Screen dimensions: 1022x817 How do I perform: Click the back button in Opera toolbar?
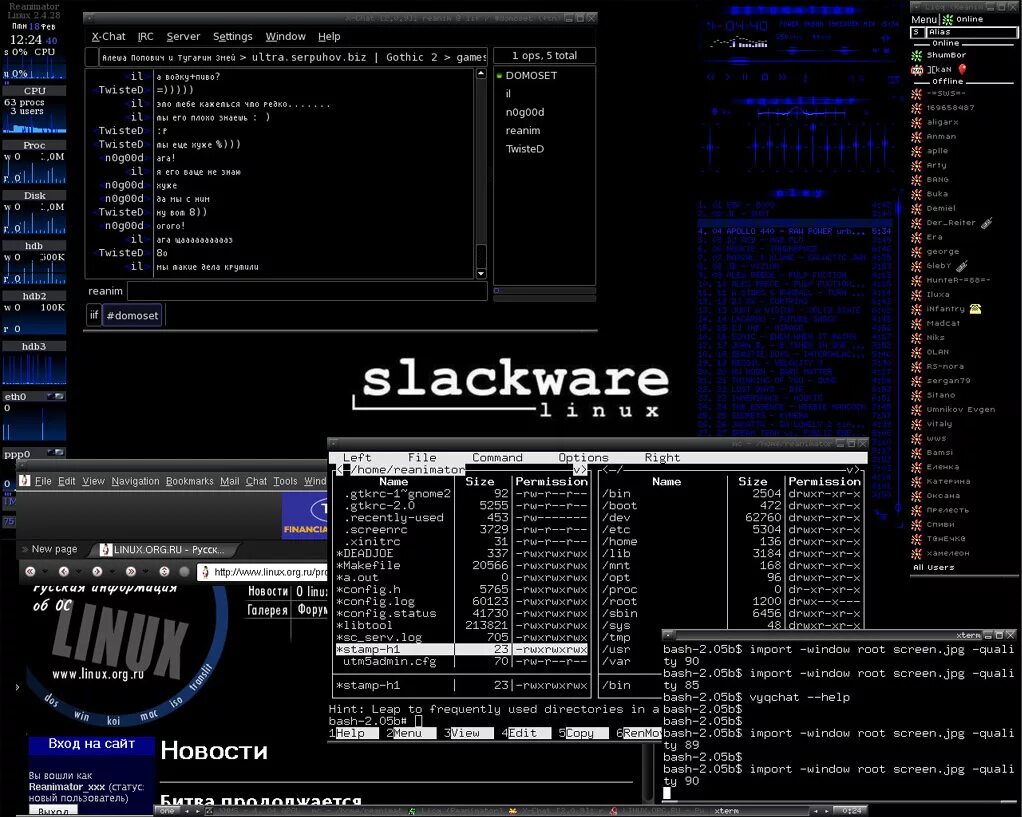[64, 571]
